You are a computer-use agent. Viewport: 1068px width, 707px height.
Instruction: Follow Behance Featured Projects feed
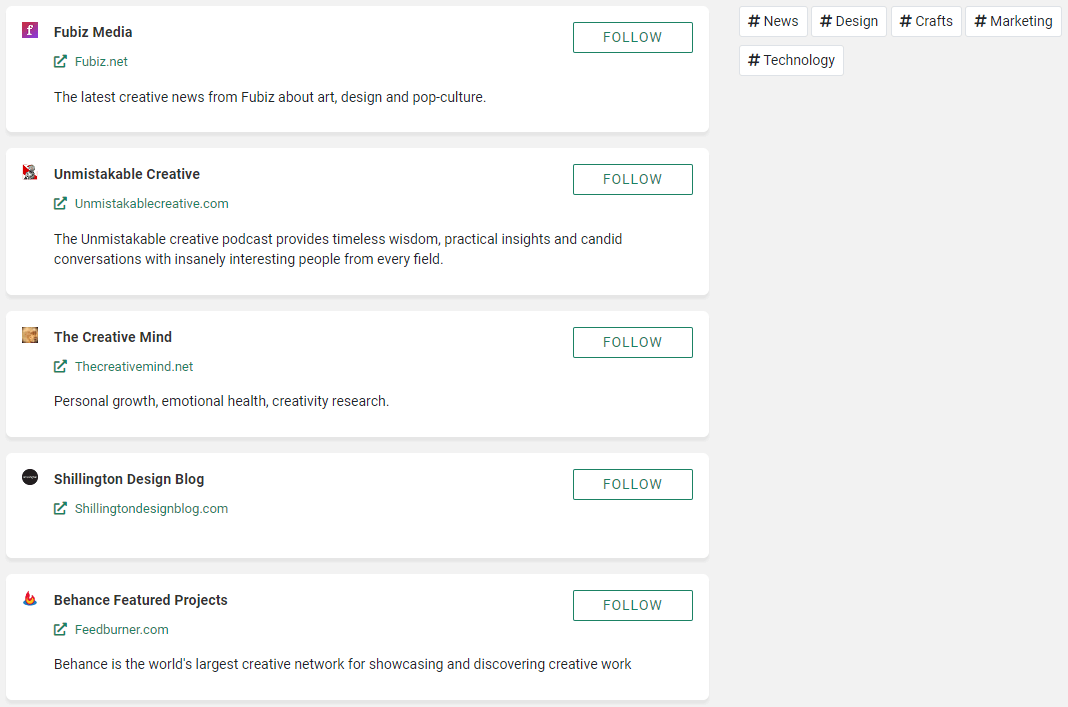click(633, 606)
